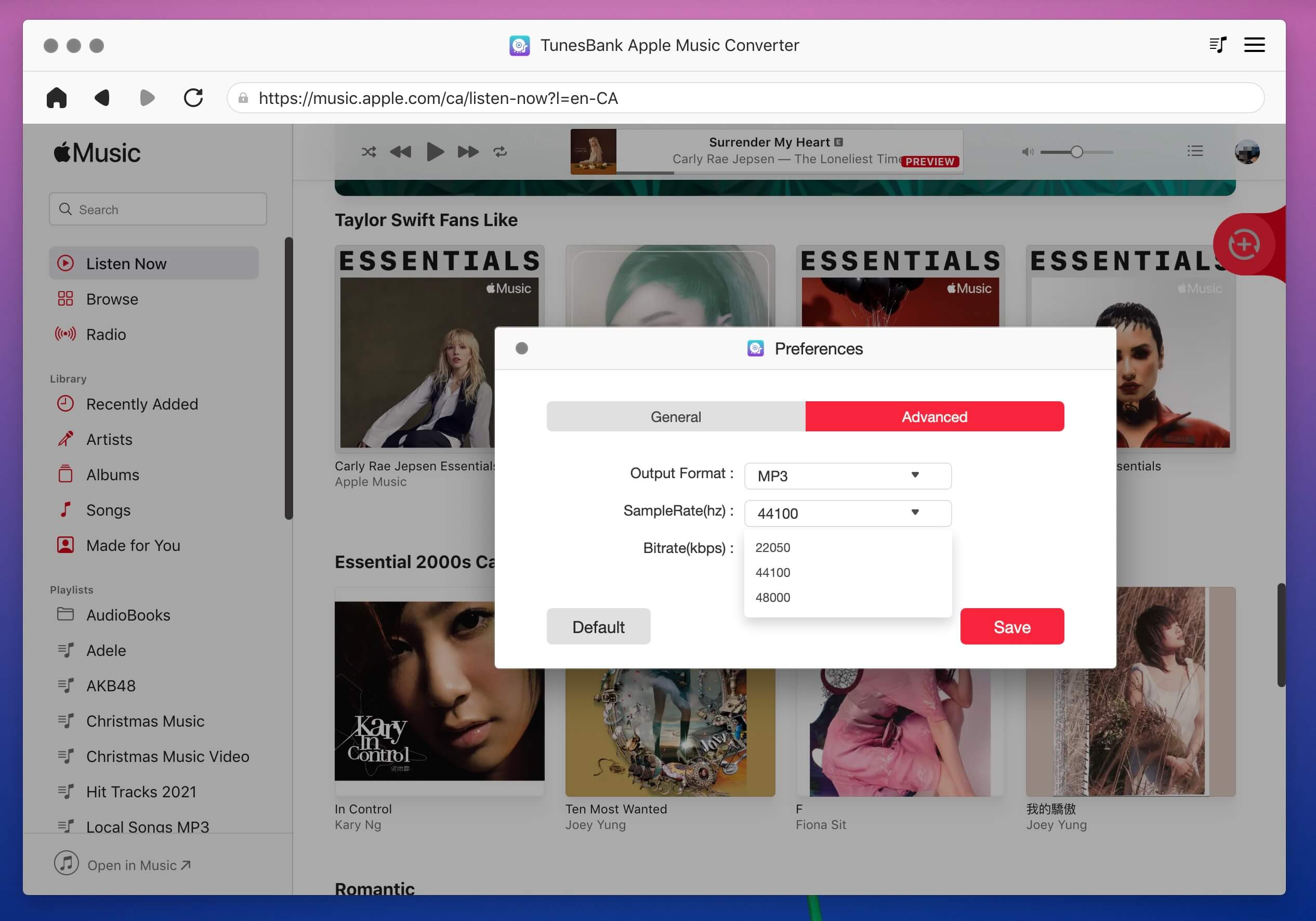Use the main page vertical scrollbar
Image resolution: width=1316 pixels, height=921 pixels.
click(x=1281, y=635)
